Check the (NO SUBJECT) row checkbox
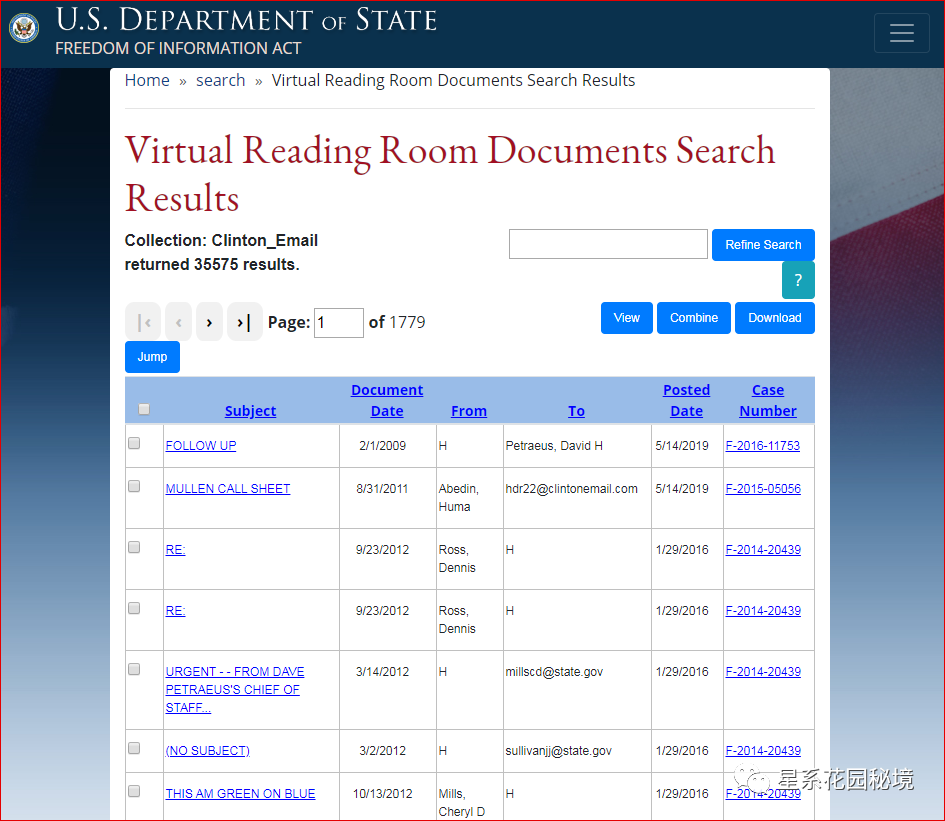The image size is (945, 821). click(x=134, y=748)
